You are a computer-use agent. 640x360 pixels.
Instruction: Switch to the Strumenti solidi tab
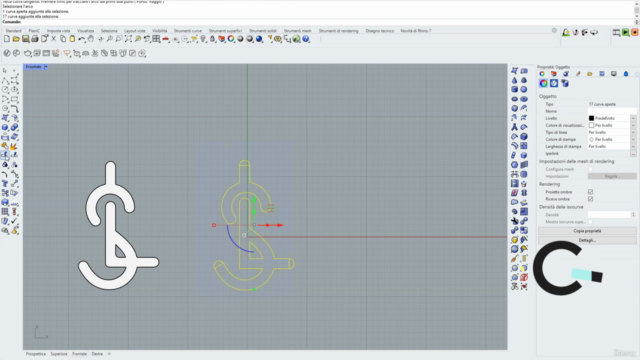coord(263,31)
